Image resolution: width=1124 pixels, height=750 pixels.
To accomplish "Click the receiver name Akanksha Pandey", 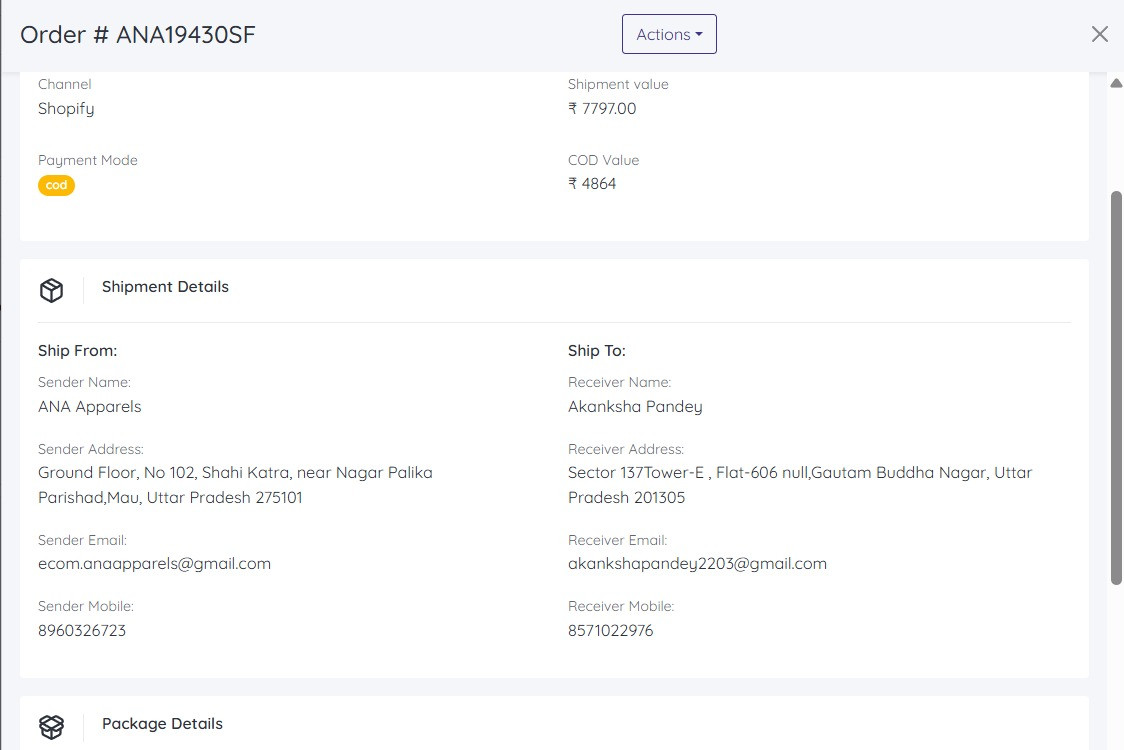I will tap(635, 407).
